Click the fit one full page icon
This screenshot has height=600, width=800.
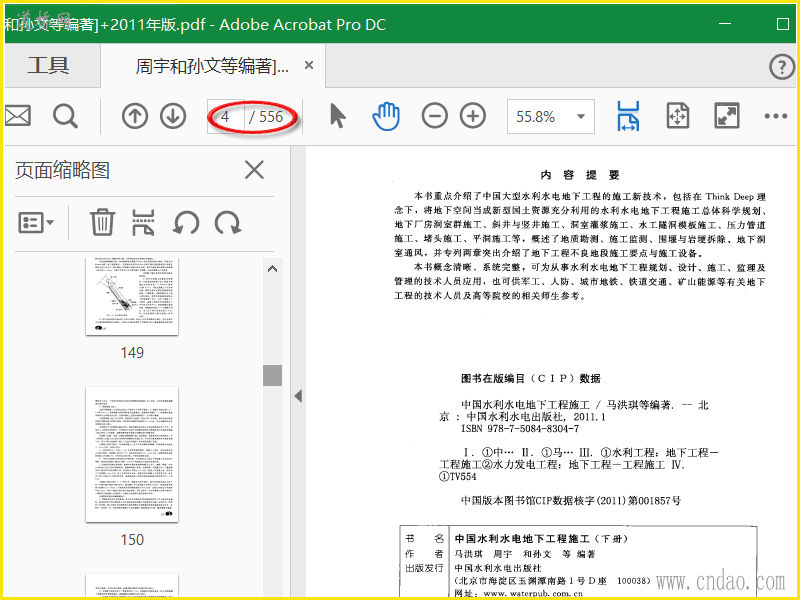[x=678, y=116]
